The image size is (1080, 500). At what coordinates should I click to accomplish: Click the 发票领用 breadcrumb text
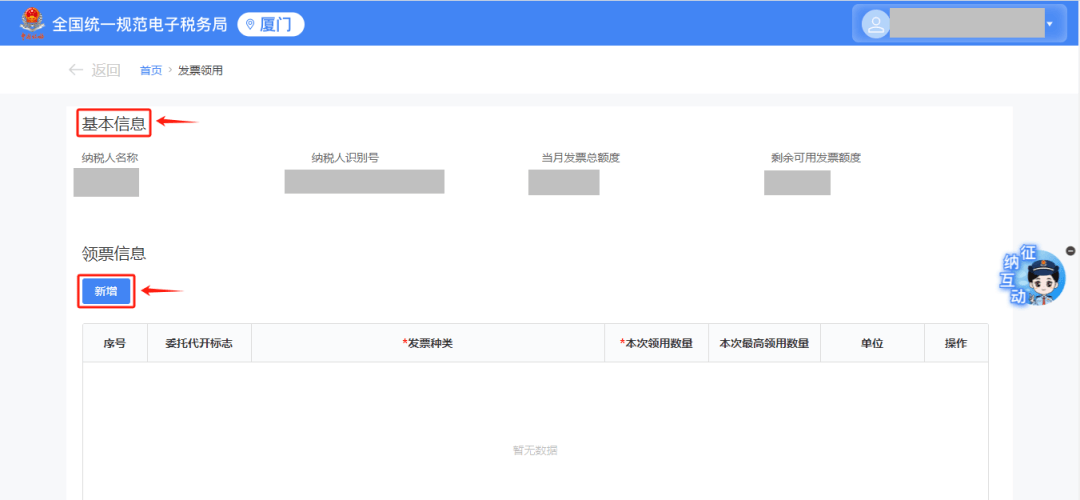(200, 70)
